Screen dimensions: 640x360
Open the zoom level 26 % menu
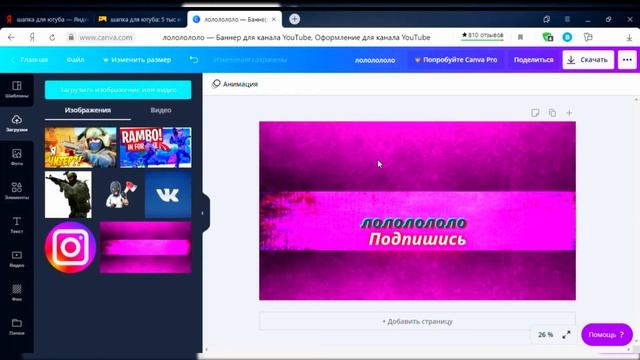[545, 335]
